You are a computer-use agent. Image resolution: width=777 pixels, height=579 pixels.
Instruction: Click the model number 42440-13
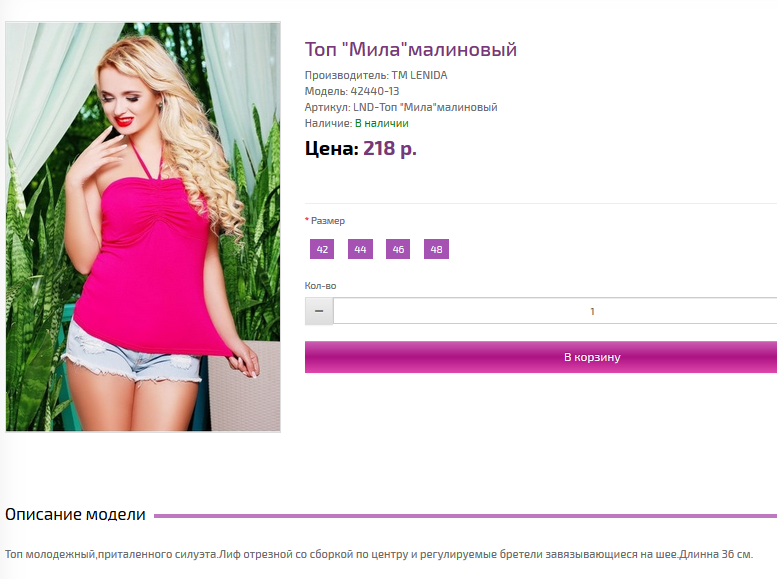click(375, 91)
